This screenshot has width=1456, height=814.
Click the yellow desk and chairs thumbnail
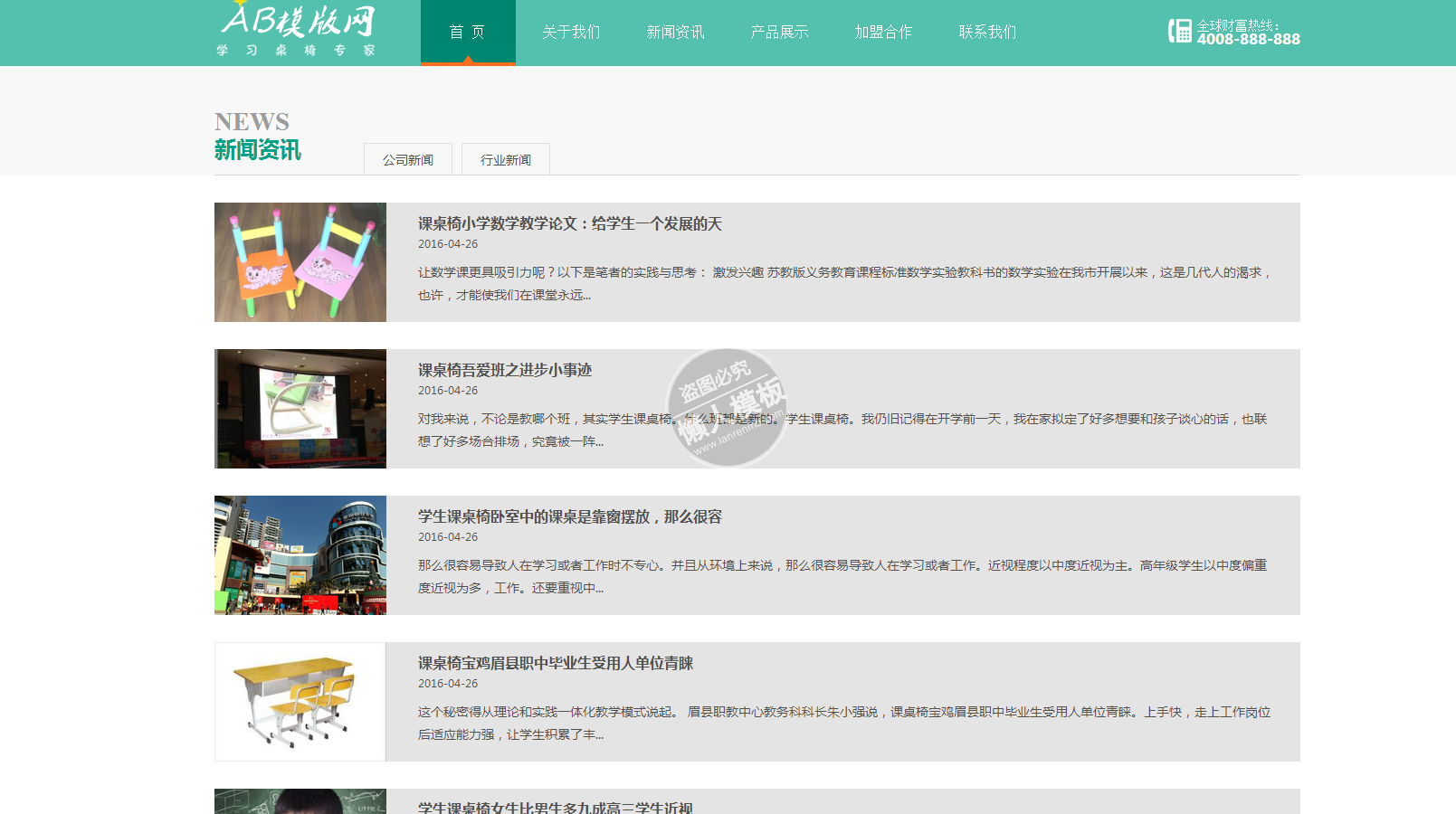(300, 702)
